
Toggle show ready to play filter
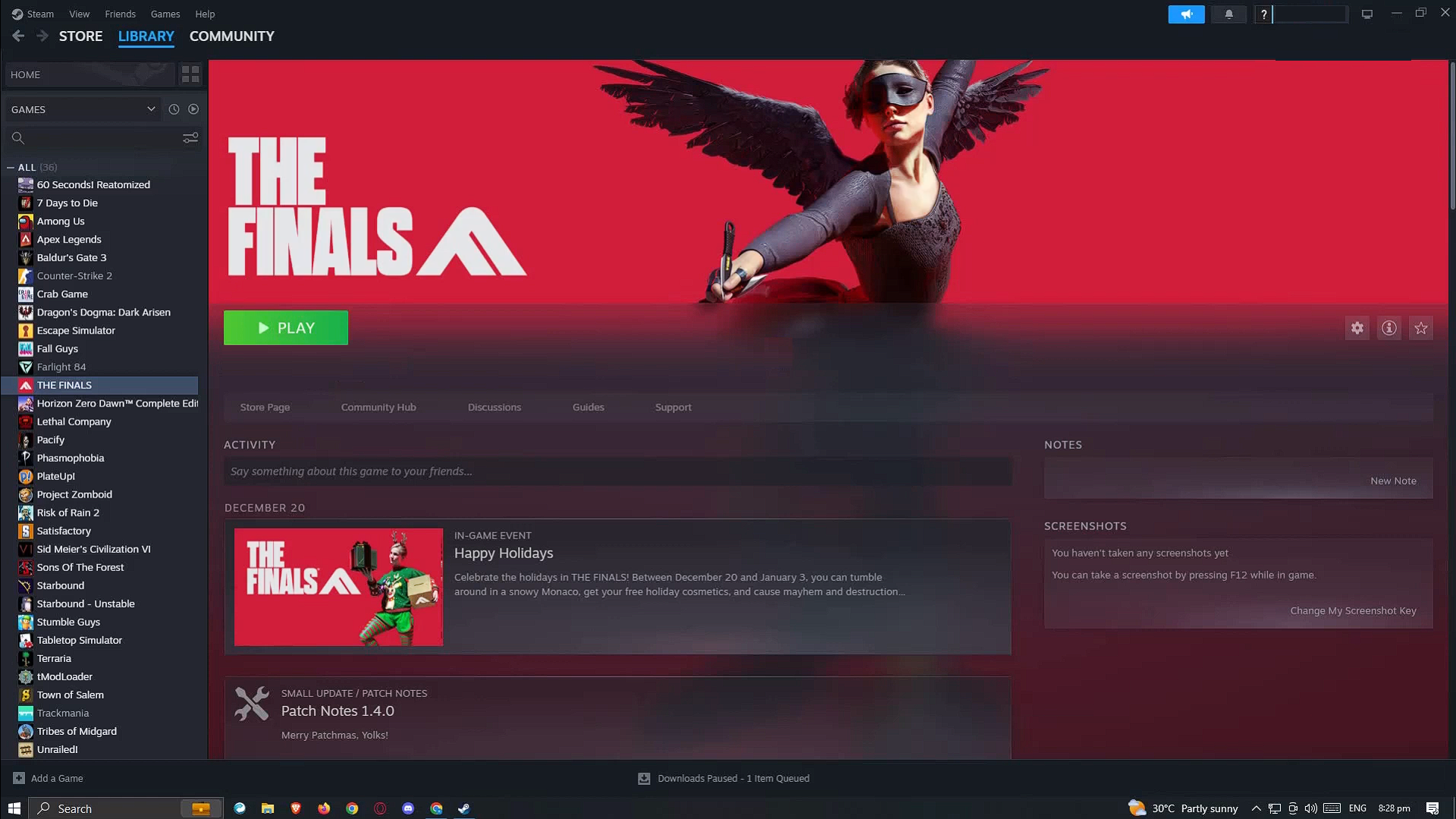(x=193, y=109)
